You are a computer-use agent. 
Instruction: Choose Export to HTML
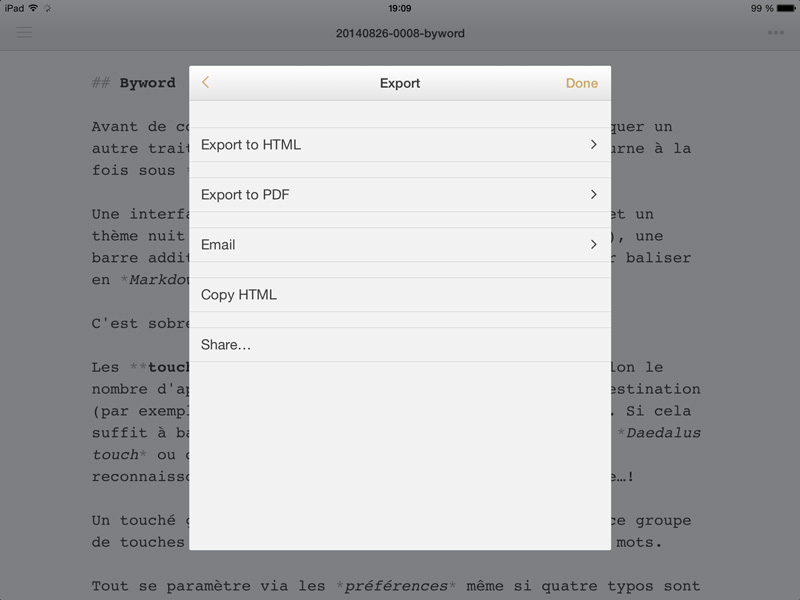(400, 144)
